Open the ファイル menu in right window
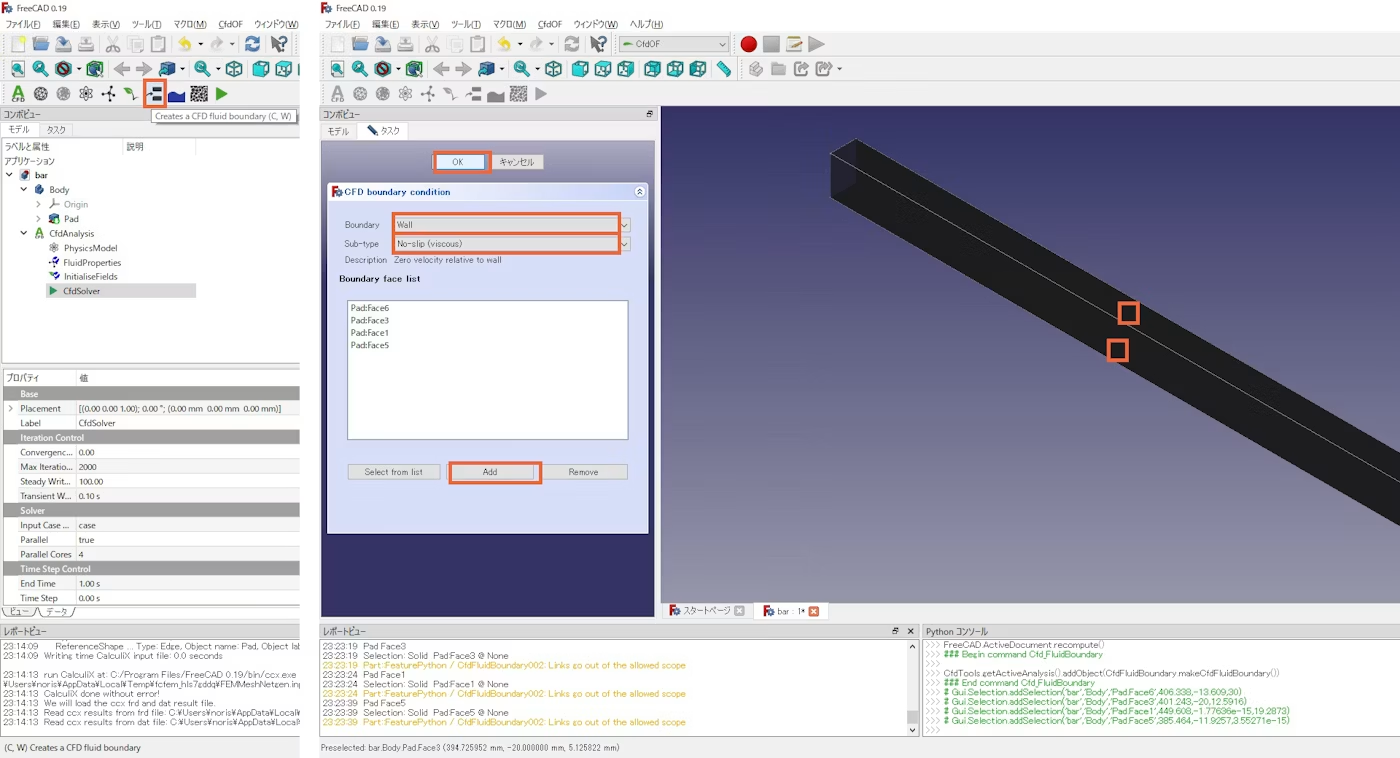The height and width of the screenshot is (758, 1400). (342, 24)
